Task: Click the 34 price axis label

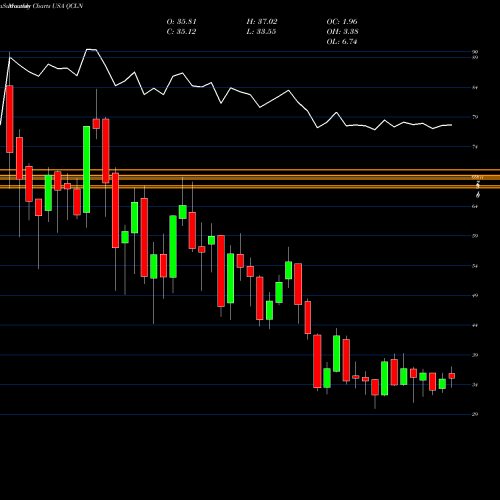Action: point(475,385)
